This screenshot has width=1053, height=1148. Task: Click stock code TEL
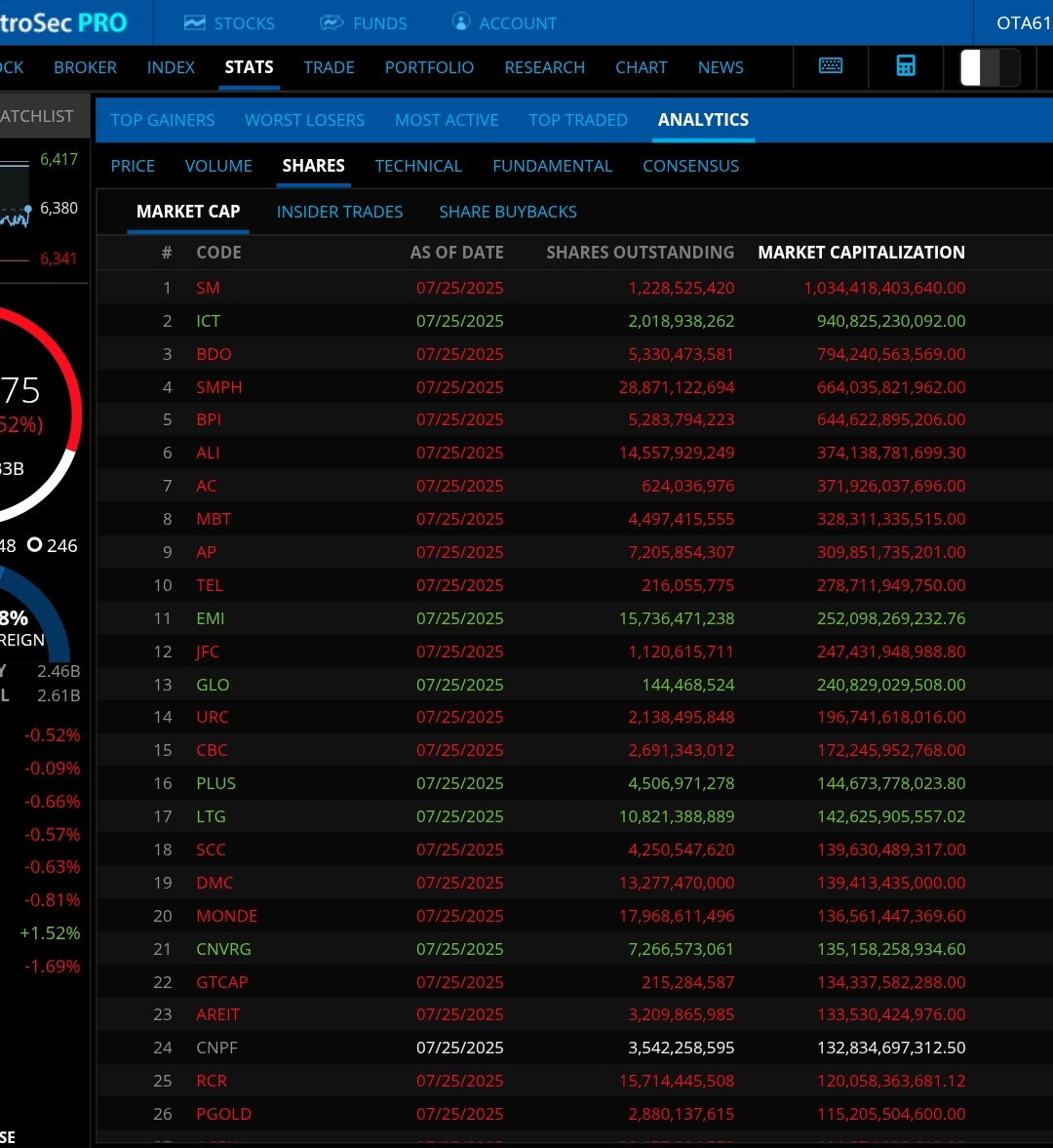pos(210,586)
